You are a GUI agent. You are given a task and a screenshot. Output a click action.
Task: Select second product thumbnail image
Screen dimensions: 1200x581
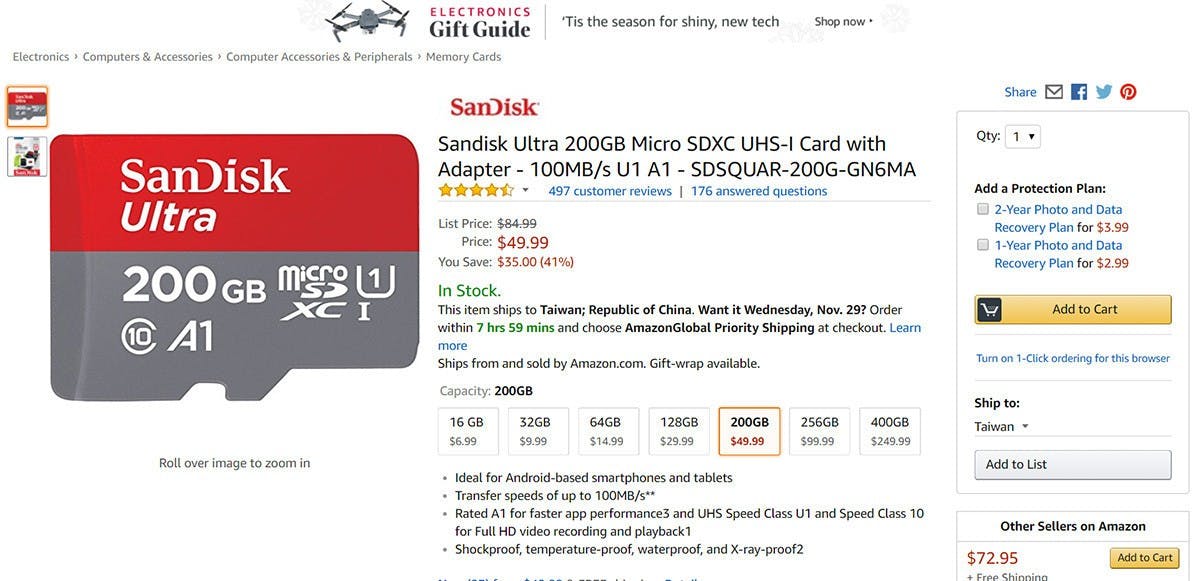(27, 156)
